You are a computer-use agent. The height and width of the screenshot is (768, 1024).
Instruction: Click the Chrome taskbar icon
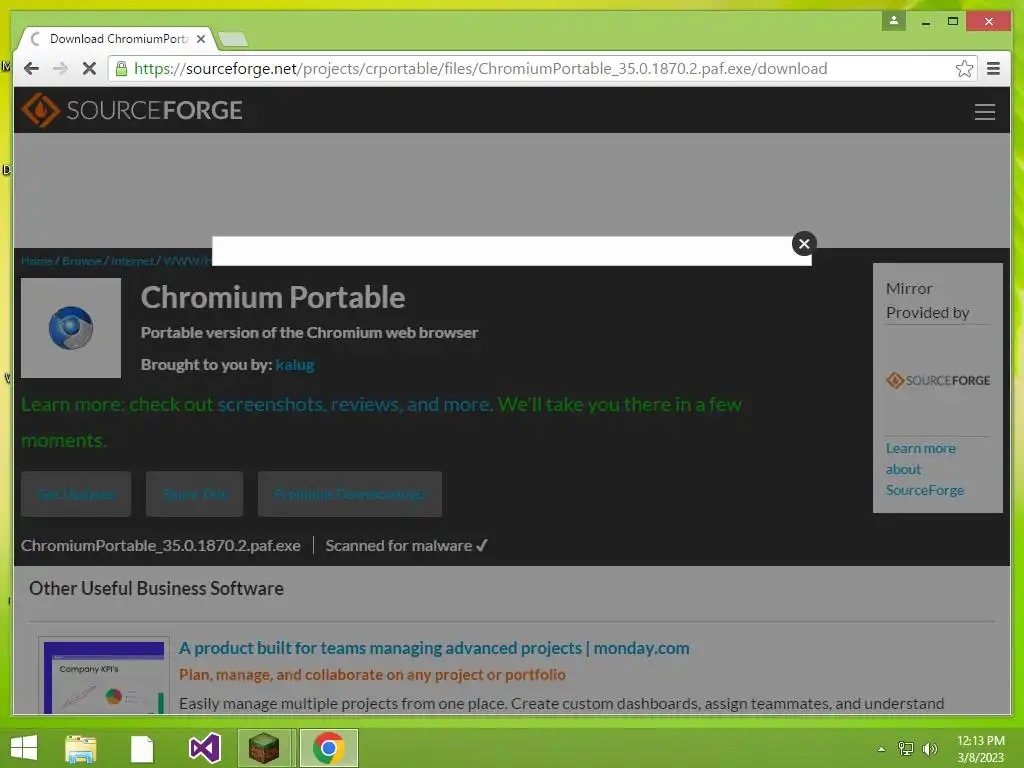pyautogui.click(x=328, y=748)
